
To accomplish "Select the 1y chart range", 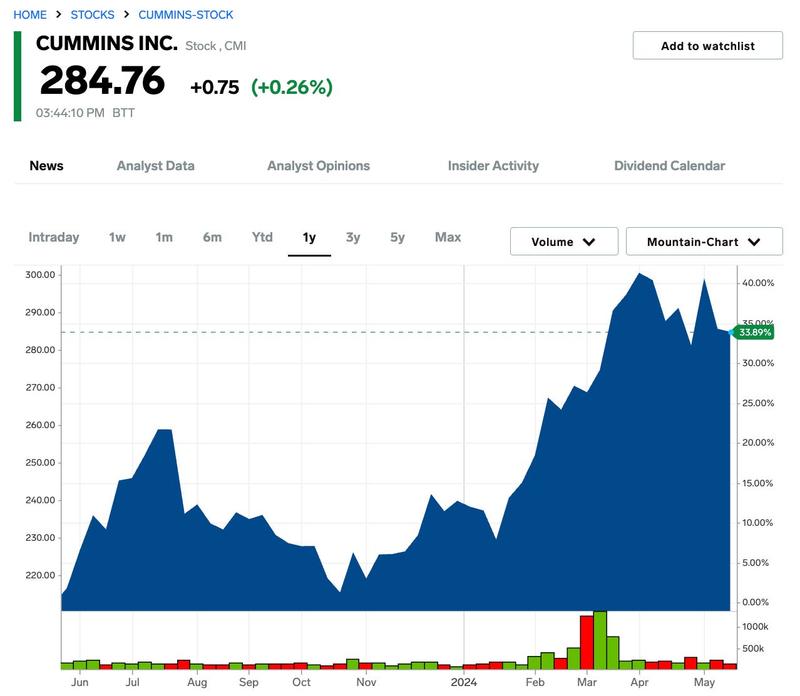I will point(309,238).
